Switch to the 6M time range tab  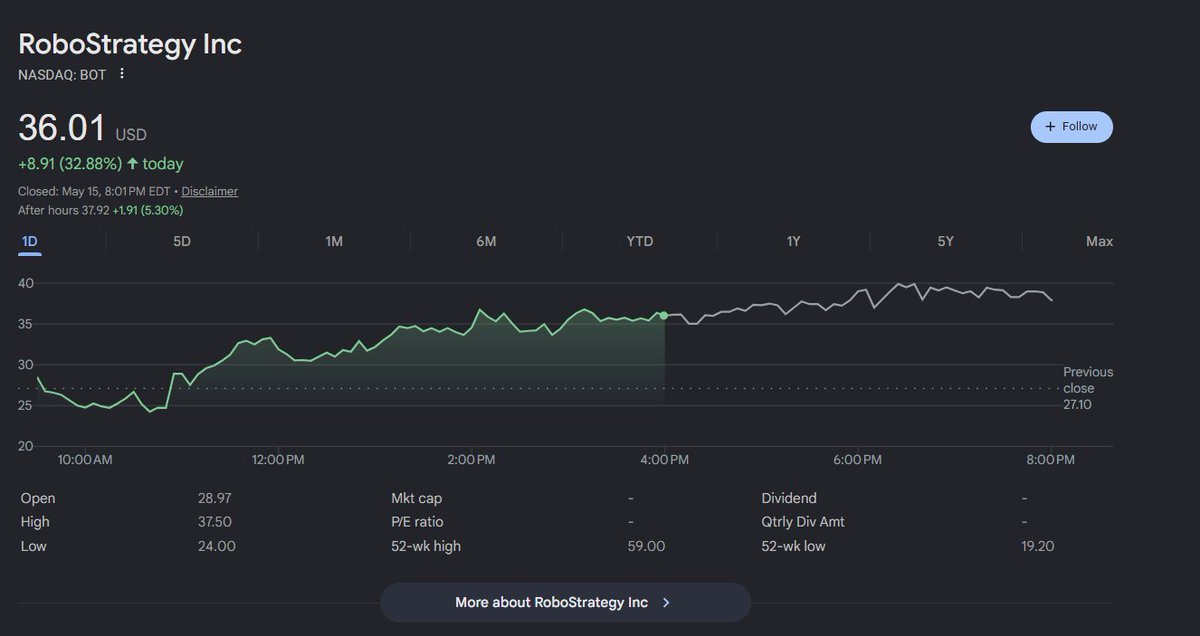click(x=486, y=242)
